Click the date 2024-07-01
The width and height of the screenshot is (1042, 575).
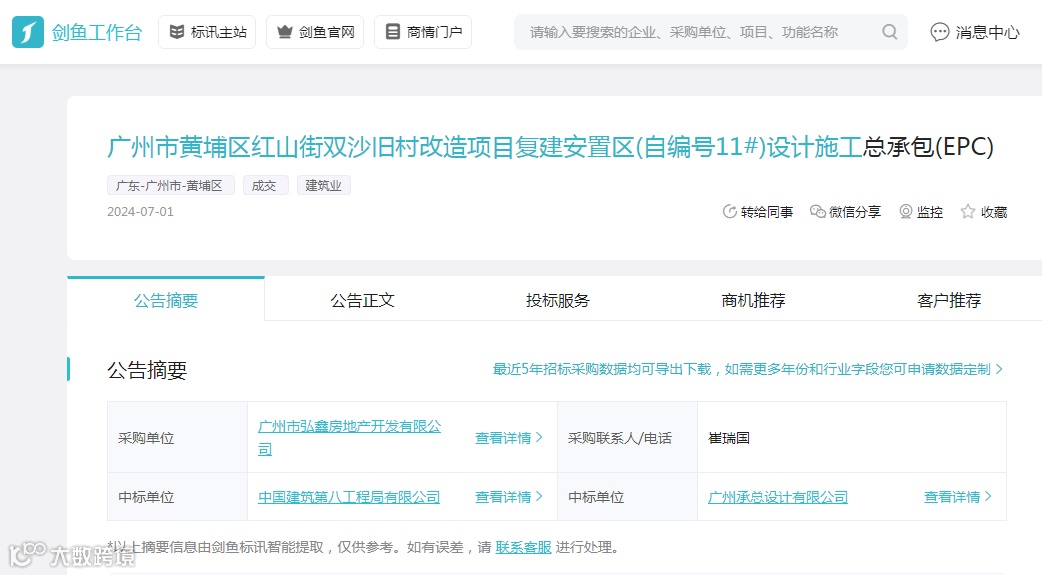click(140, 211)
